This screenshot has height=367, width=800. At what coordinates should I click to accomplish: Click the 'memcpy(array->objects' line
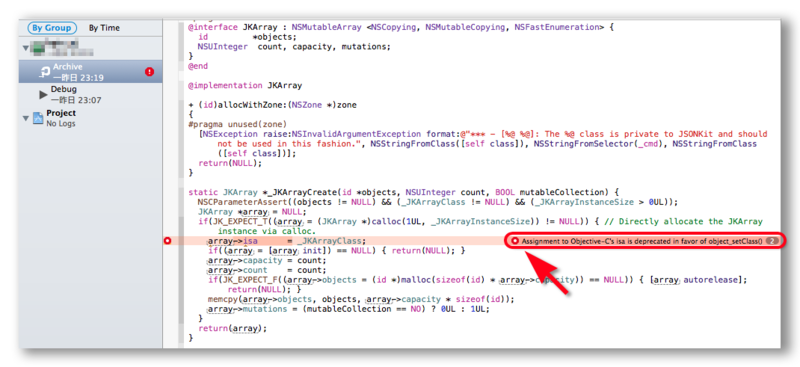click(361, 299)
